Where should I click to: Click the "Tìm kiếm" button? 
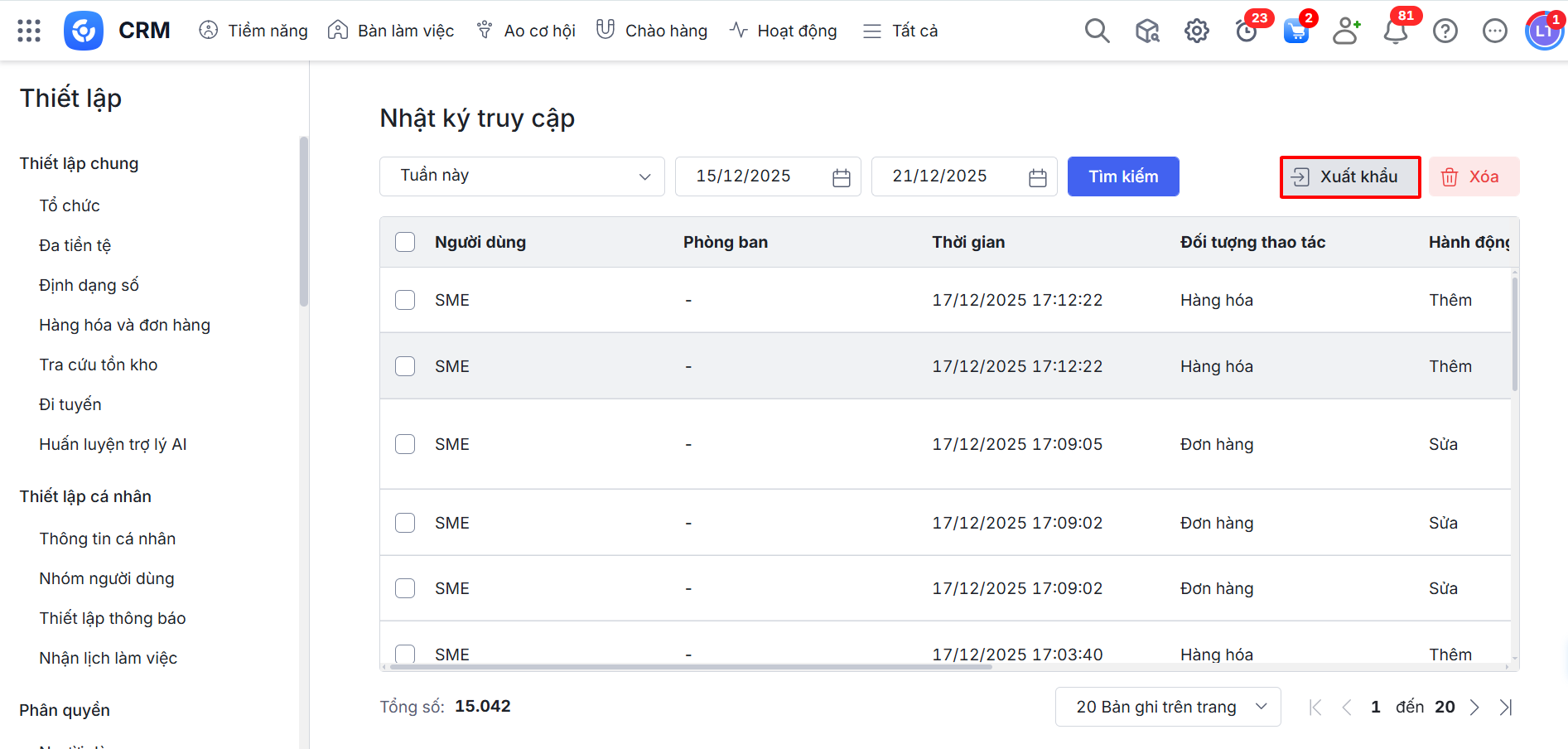coord(1123,176)
